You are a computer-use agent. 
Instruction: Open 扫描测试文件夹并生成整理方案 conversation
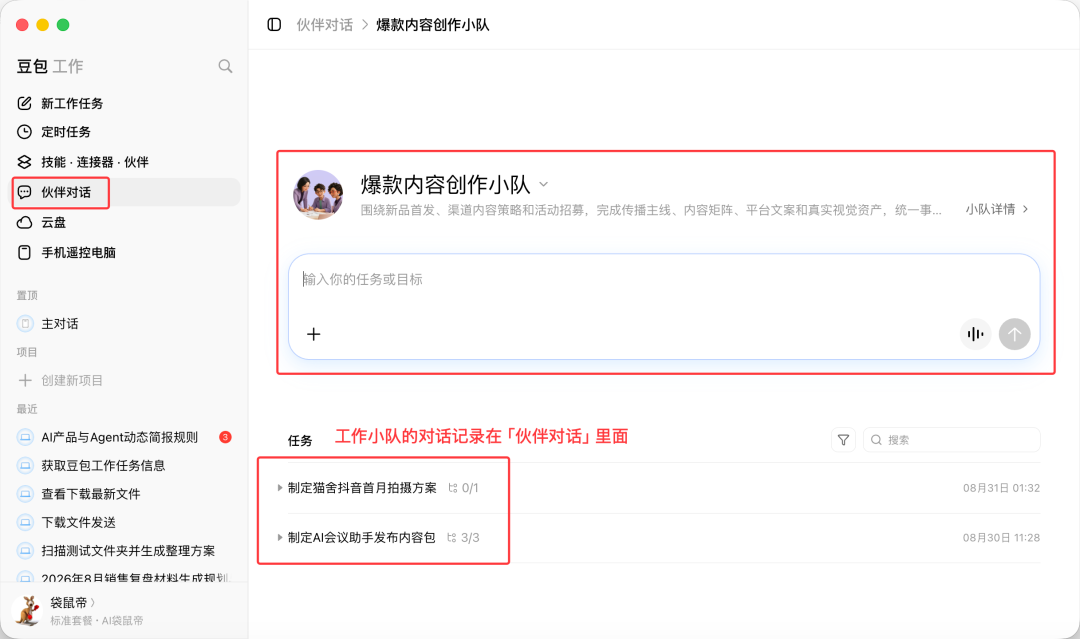pos(126,550)
